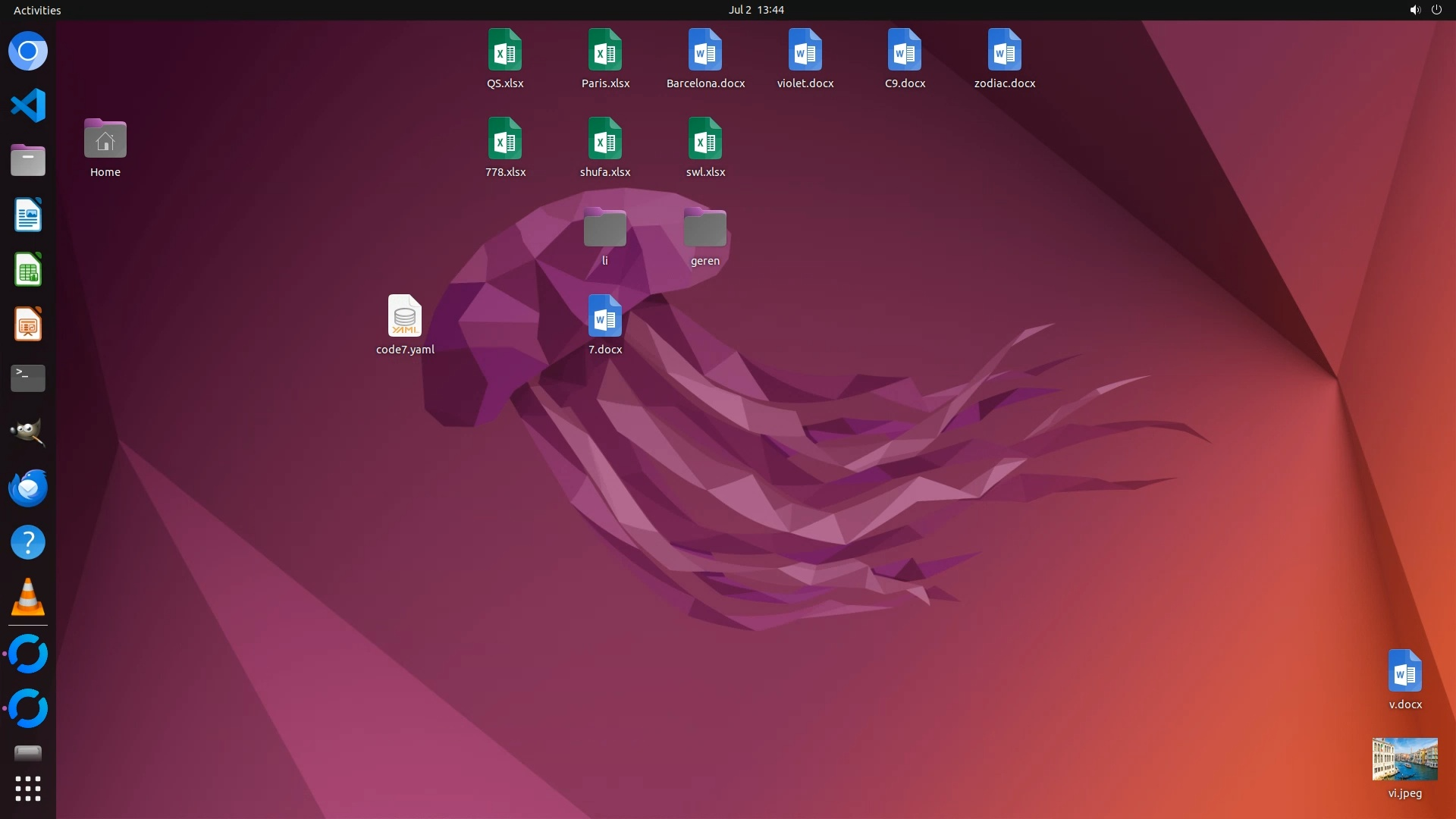Open the Activities overview
1456x819 pixels.
[x=37, y=10]
